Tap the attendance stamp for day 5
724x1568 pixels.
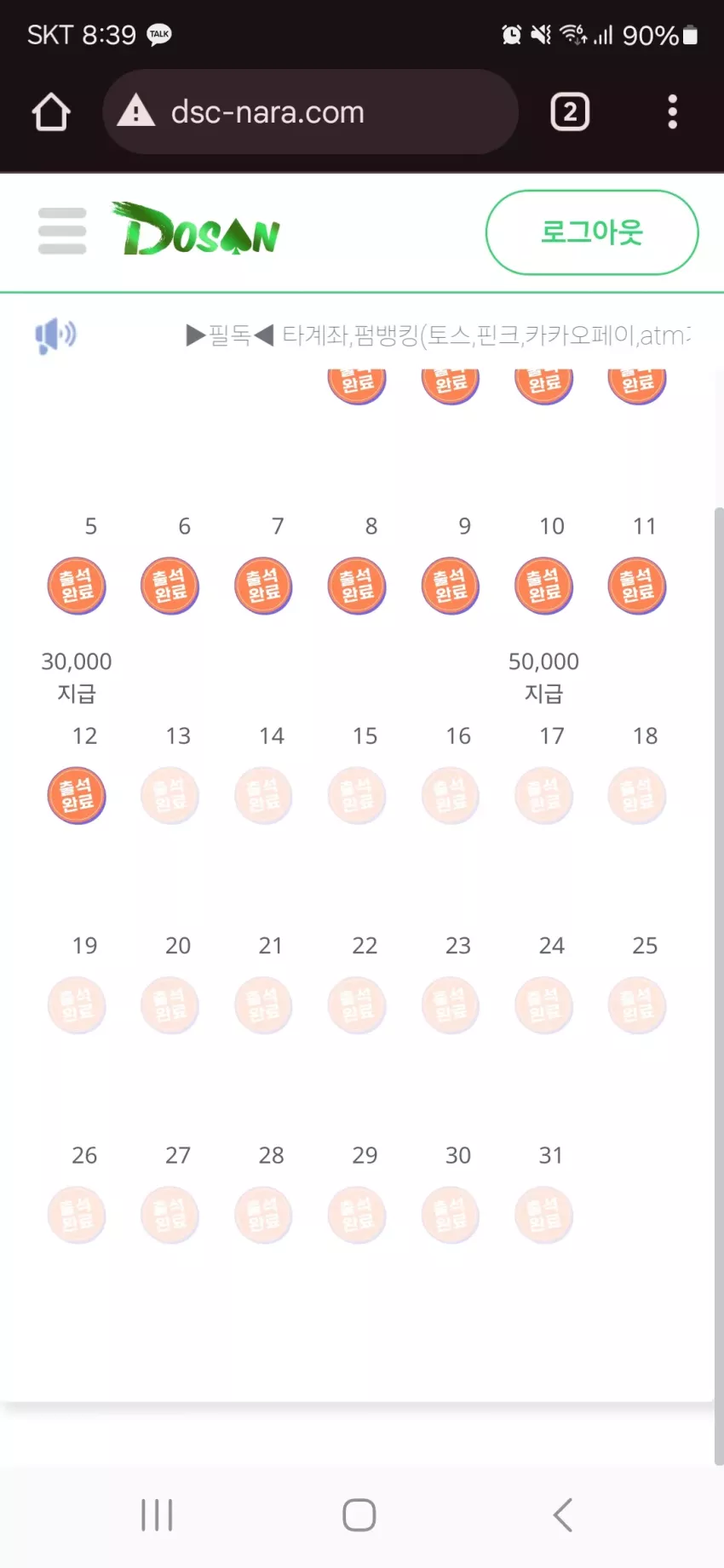(x=77, y=587)
